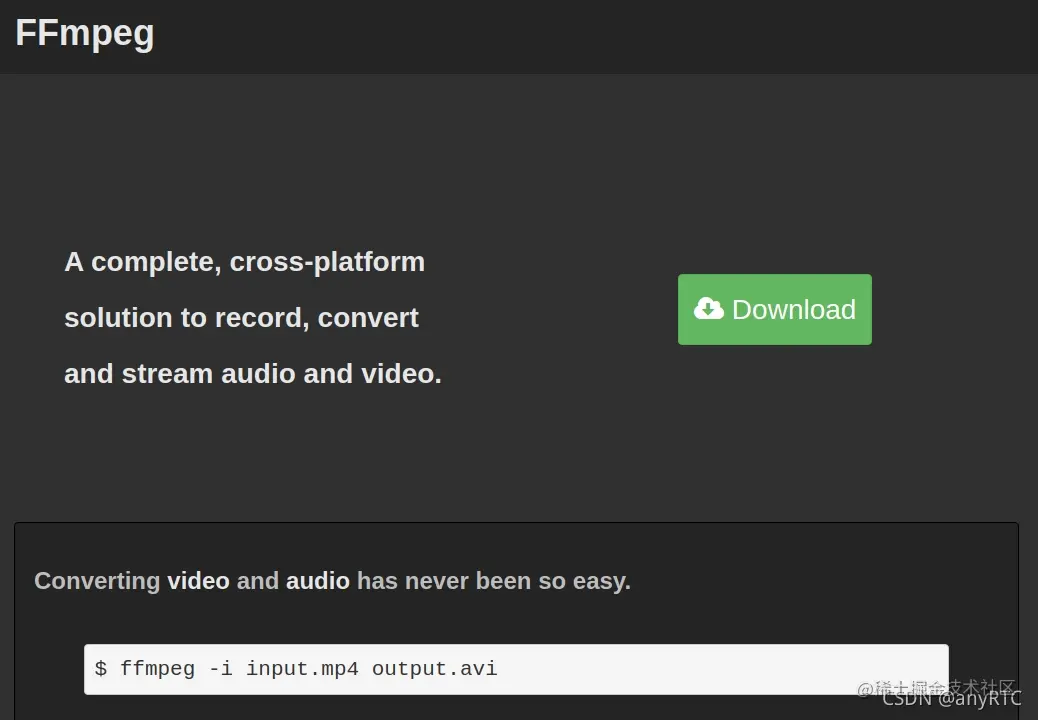Image resolution: width=1038 pixels, height=720 pixels.
Task: Click the tagline 'A complete, cross-platform'
Action: point(244,262)
